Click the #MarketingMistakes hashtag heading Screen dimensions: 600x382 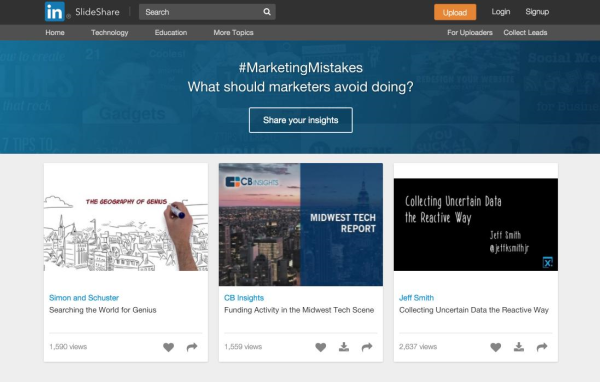301,68
